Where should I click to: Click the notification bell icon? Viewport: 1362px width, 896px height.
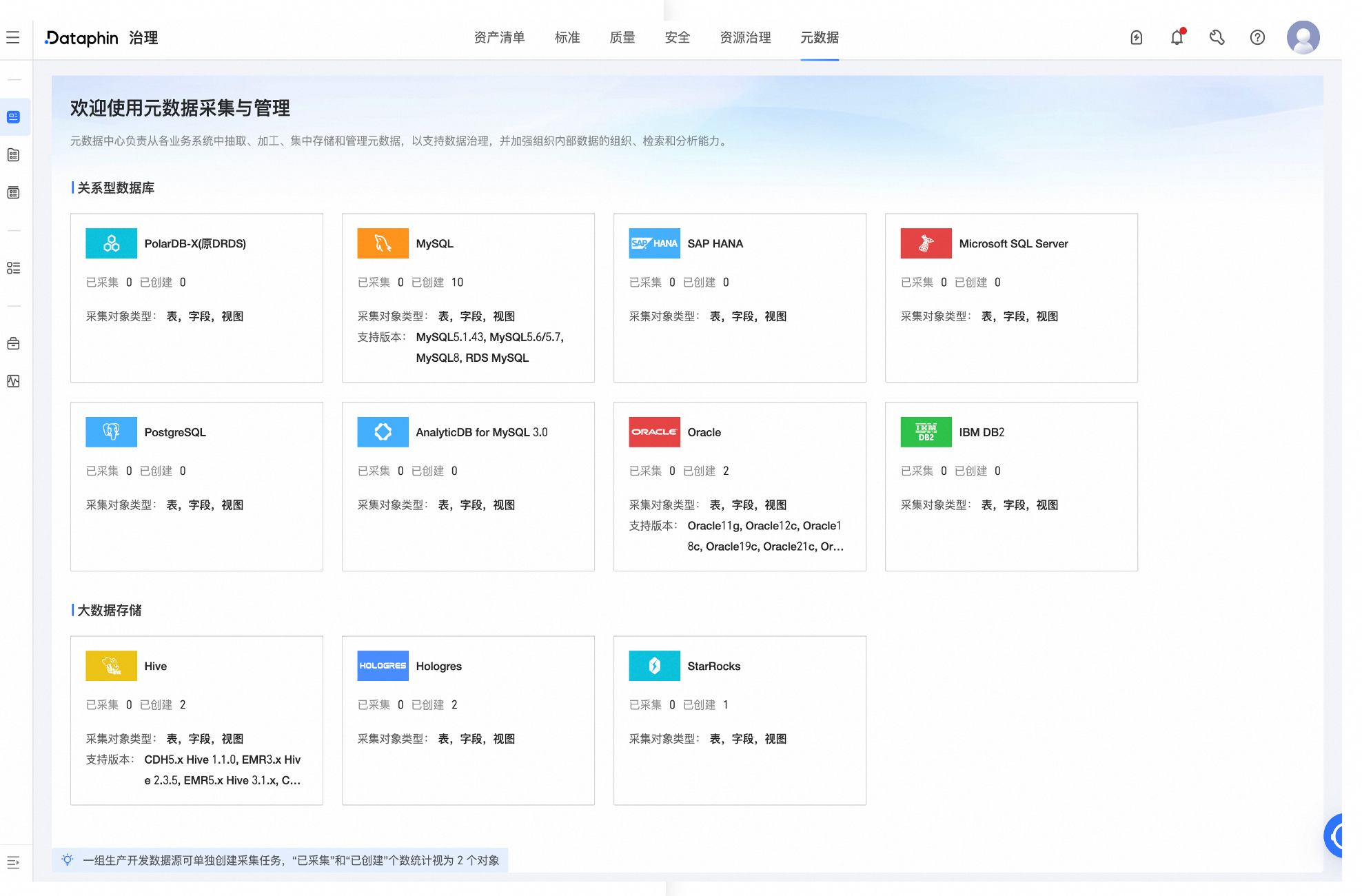1177,37
